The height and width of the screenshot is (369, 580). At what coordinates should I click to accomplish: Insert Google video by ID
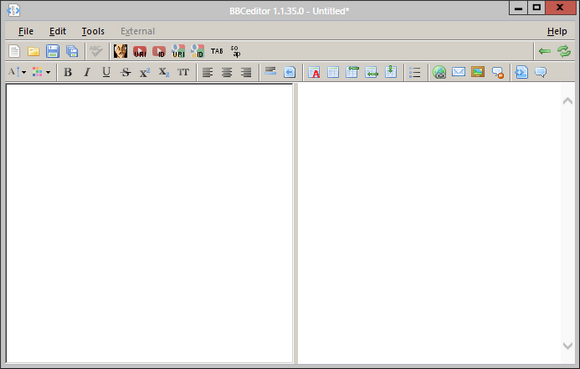pyautogui.click(x=198, y=51)
